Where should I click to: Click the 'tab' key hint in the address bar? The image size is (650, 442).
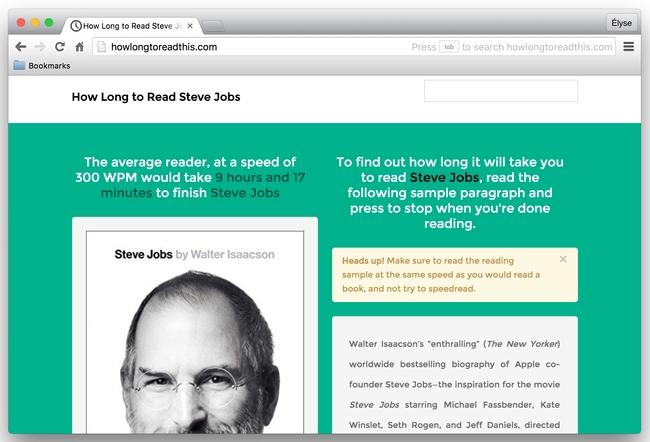pyautogui.click(x=449, y=47)
